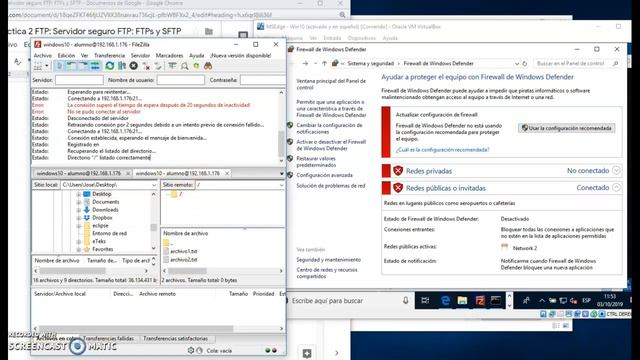640x360 pixels.
Task: Open Restaurar valores predeterminados link
Action: [x=316, y=162]
